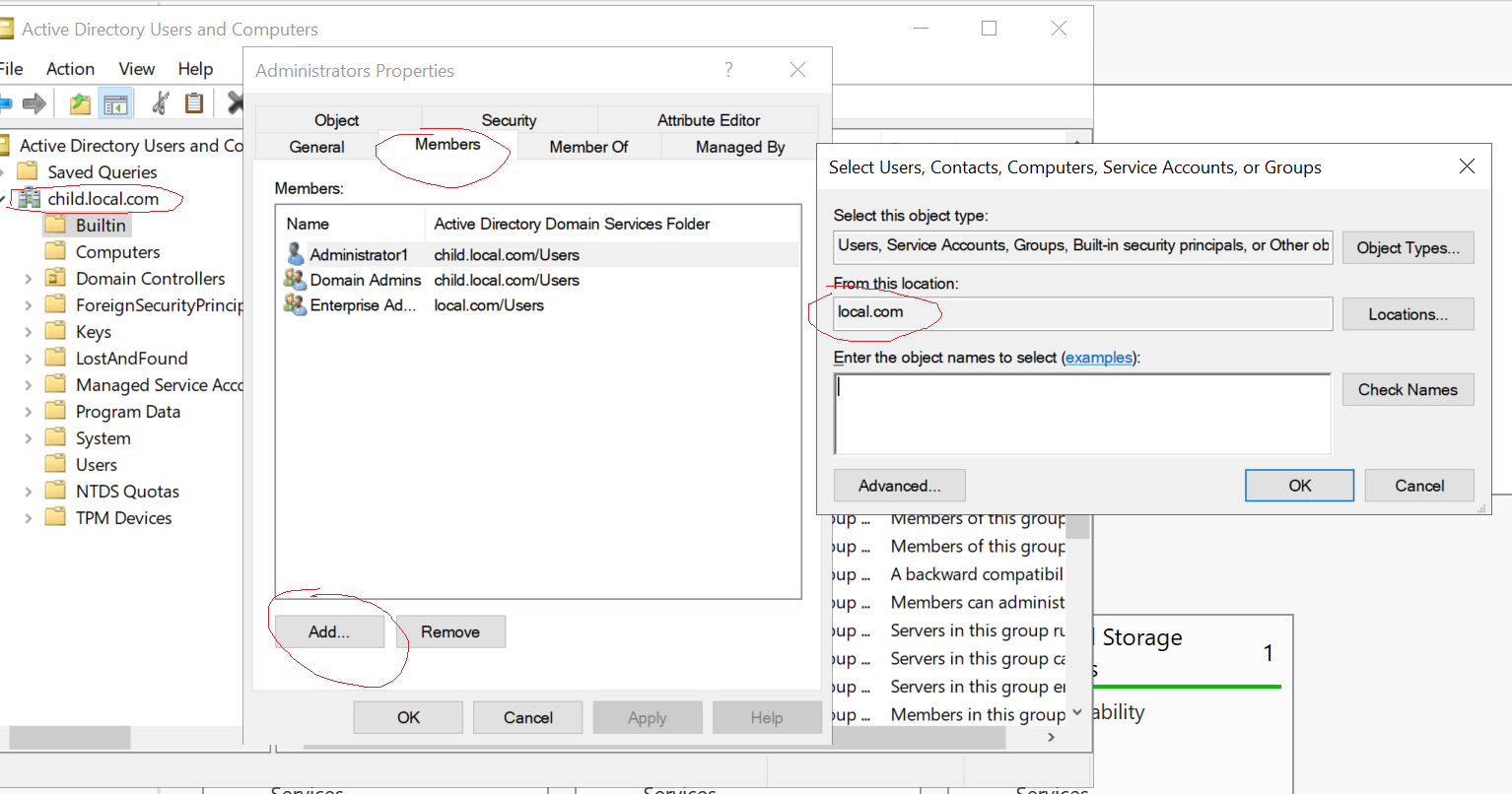The image size is (1512, 794).
Task: Click Cancel in Administrators Properties dialog
Action: 528,717
